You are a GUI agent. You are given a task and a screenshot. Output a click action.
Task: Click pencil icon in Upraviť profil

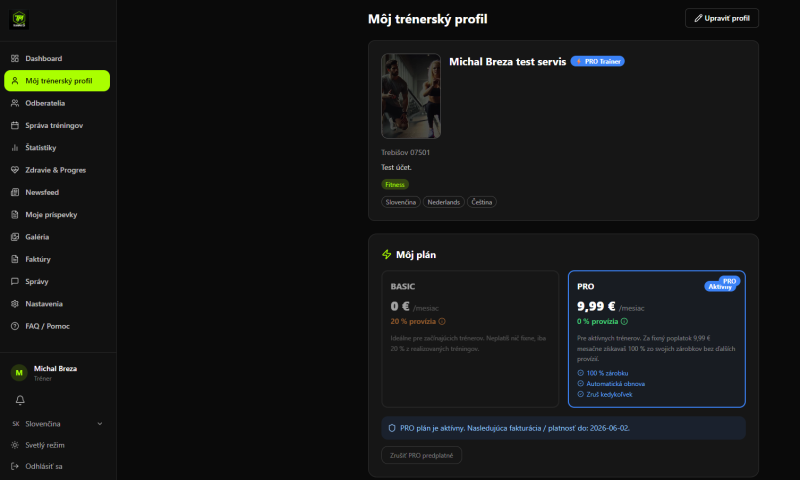698,18
